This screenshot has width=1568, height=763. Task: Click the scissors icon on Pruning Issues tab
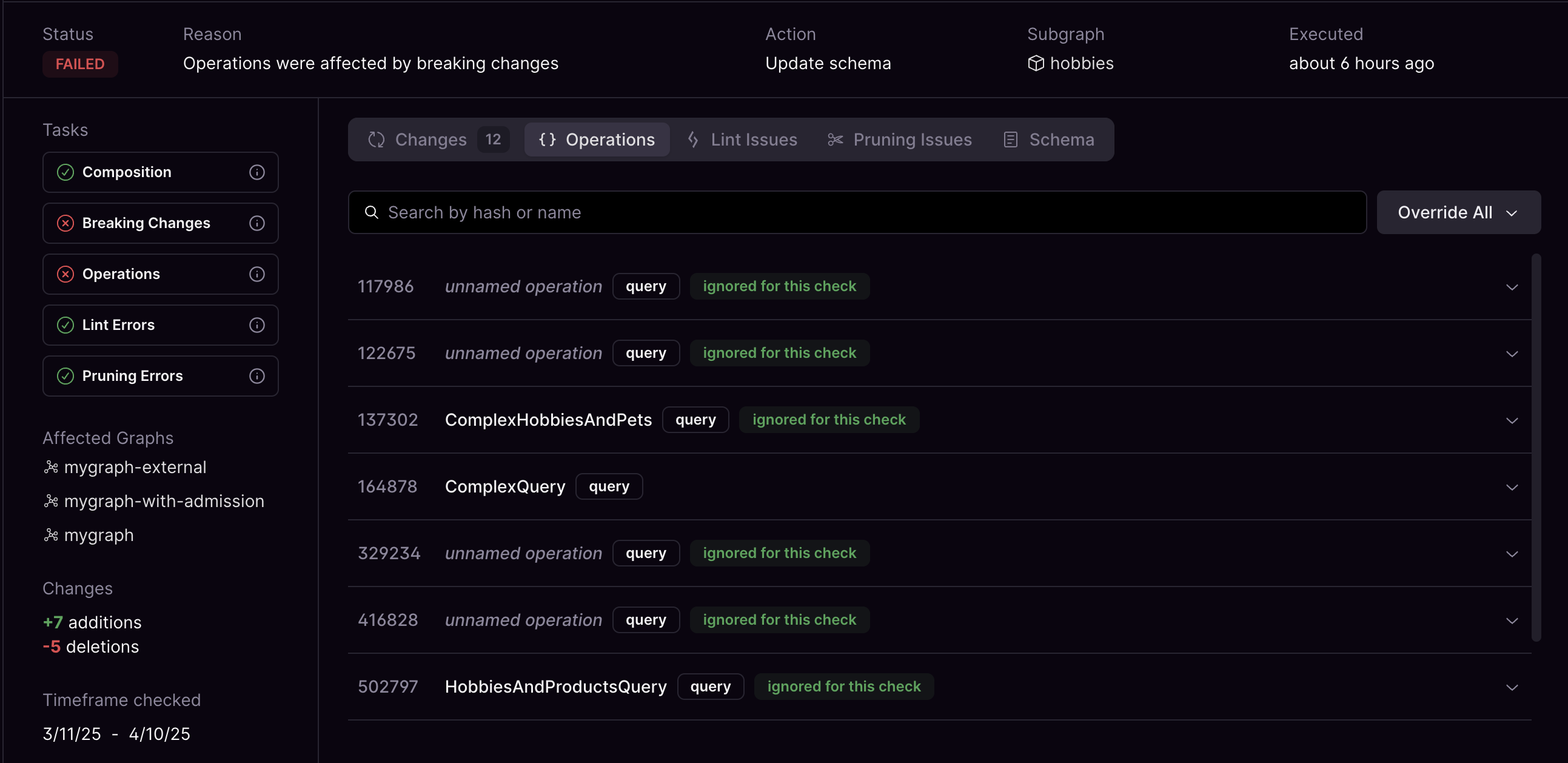[834, 139]
